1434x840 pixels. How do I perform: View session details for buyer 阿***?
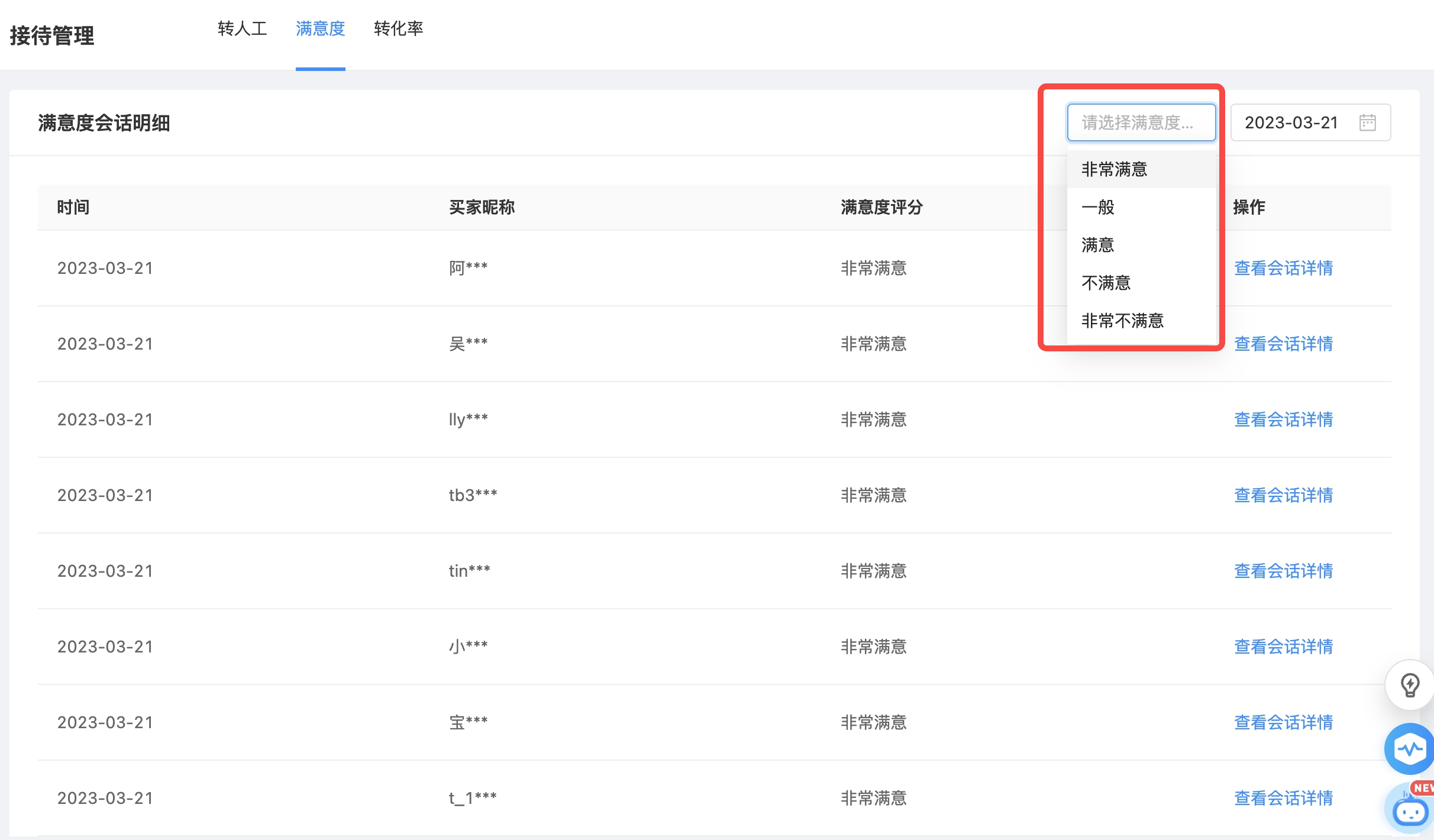[x=1283, y=268]
